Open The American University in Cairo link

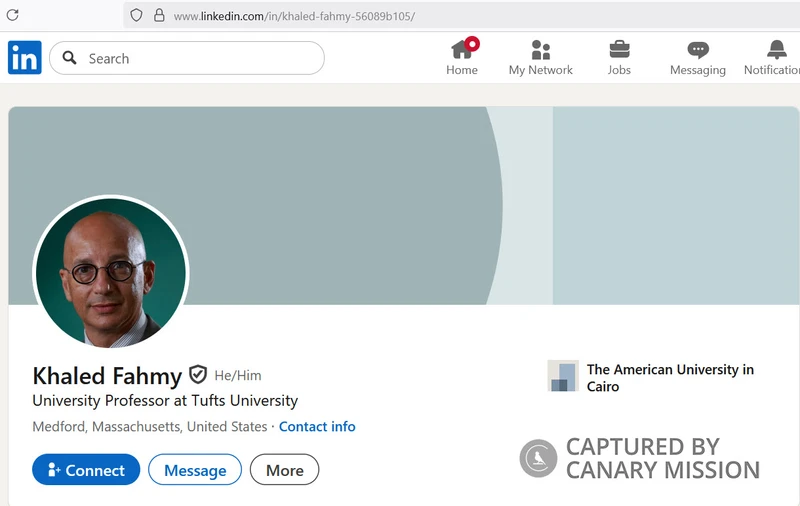(670, 377)
